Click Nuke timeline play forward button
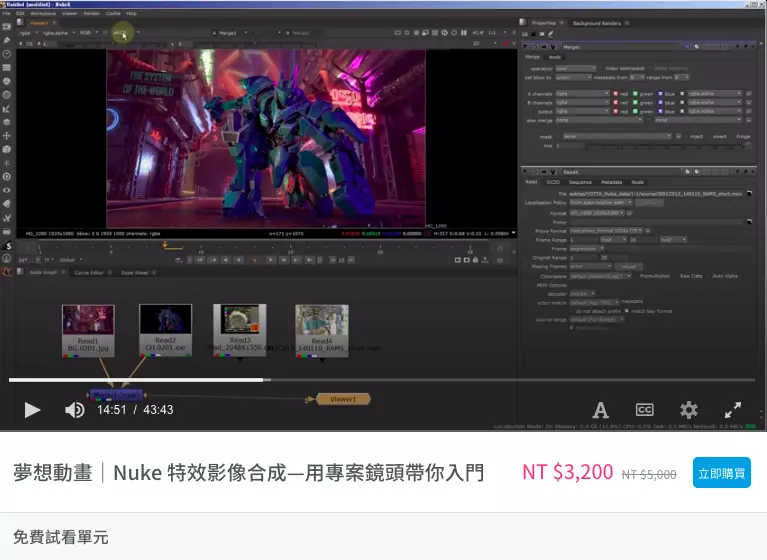The width and height of the screenshot is (767, 560). pos(270,260)
